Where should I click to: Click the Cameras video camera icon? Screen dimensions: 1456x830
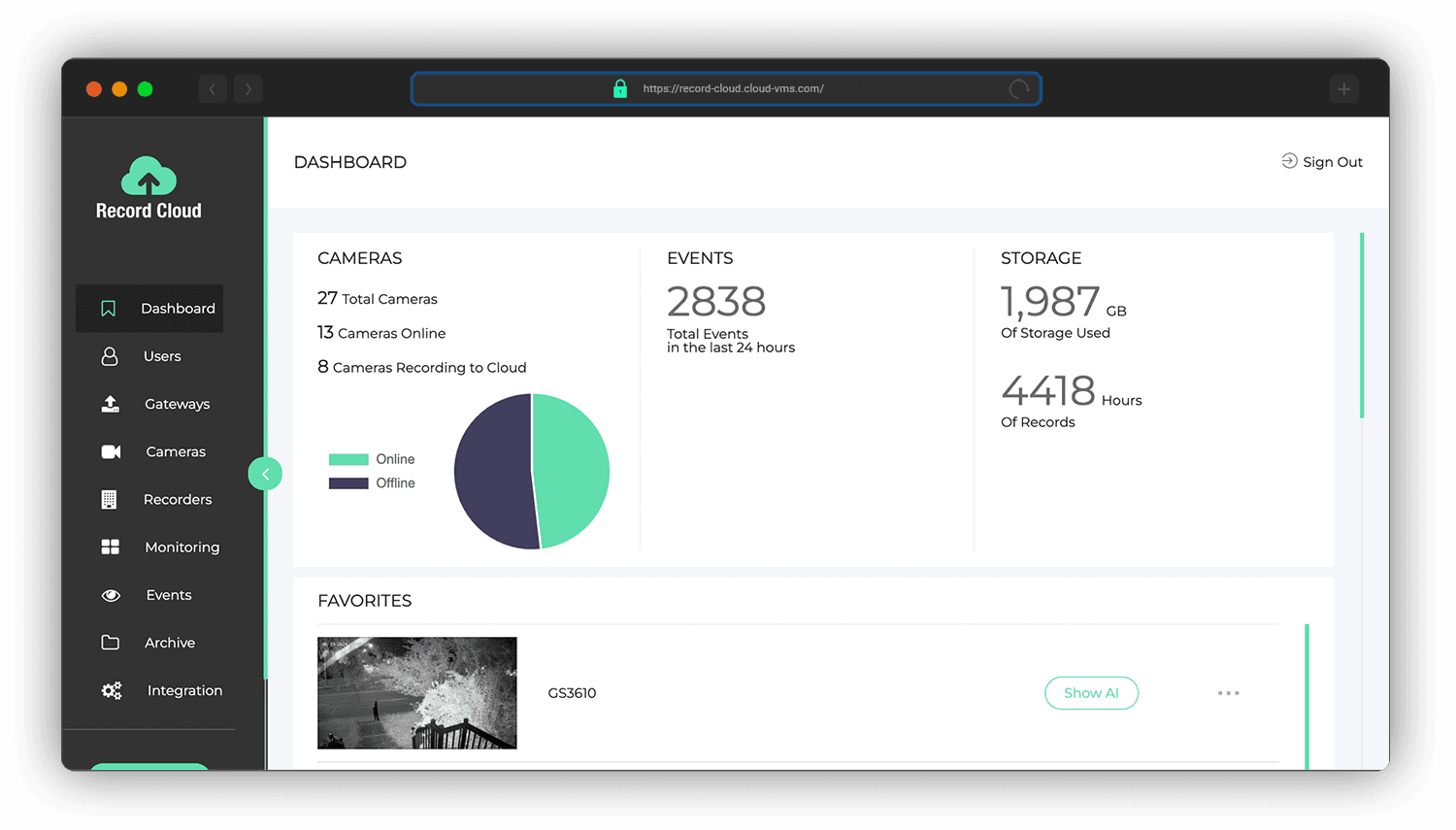tap(111, 451)
